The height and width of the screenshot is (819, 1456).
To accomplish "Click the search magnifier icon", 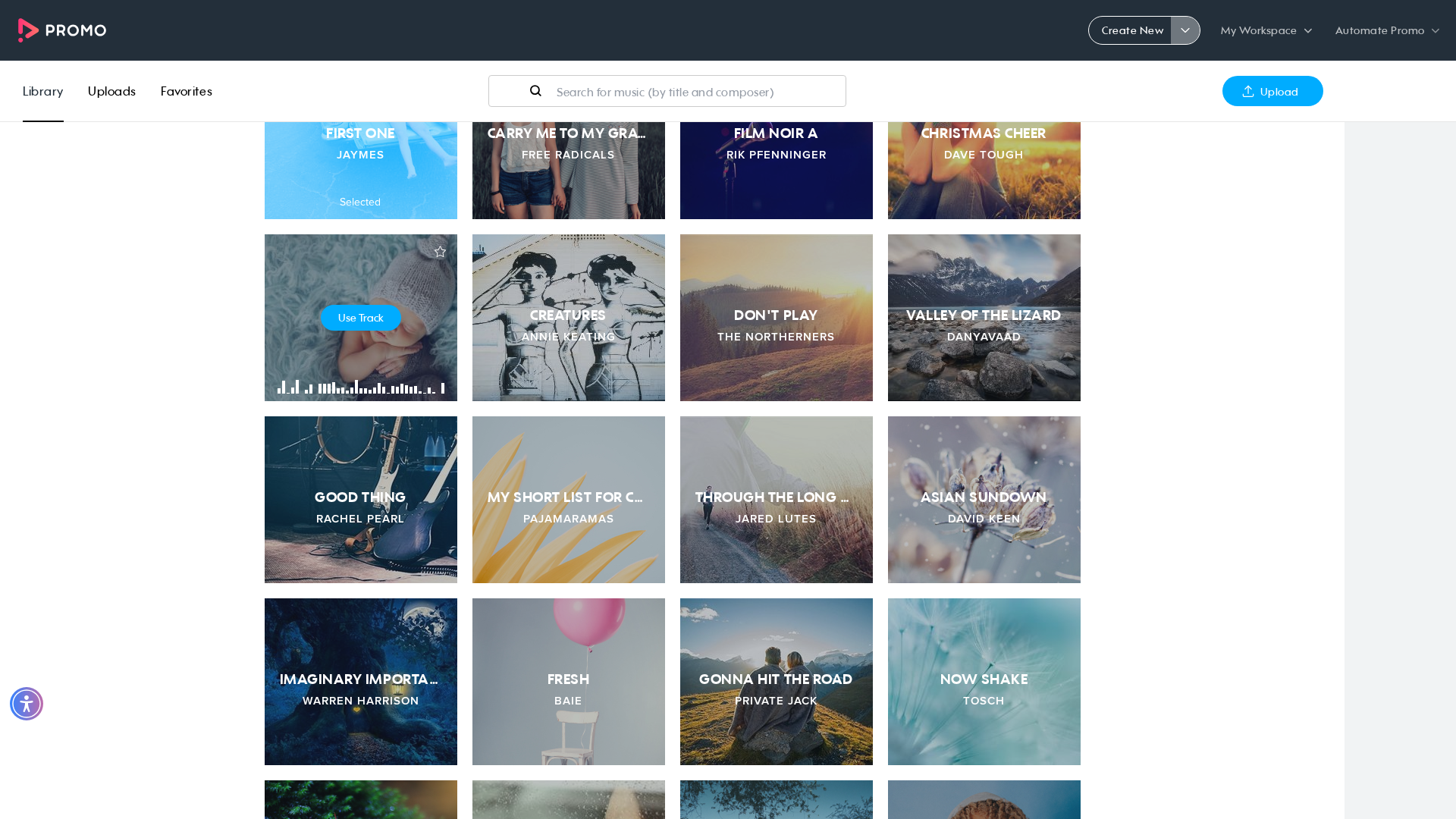I will [x=535, y=91].
